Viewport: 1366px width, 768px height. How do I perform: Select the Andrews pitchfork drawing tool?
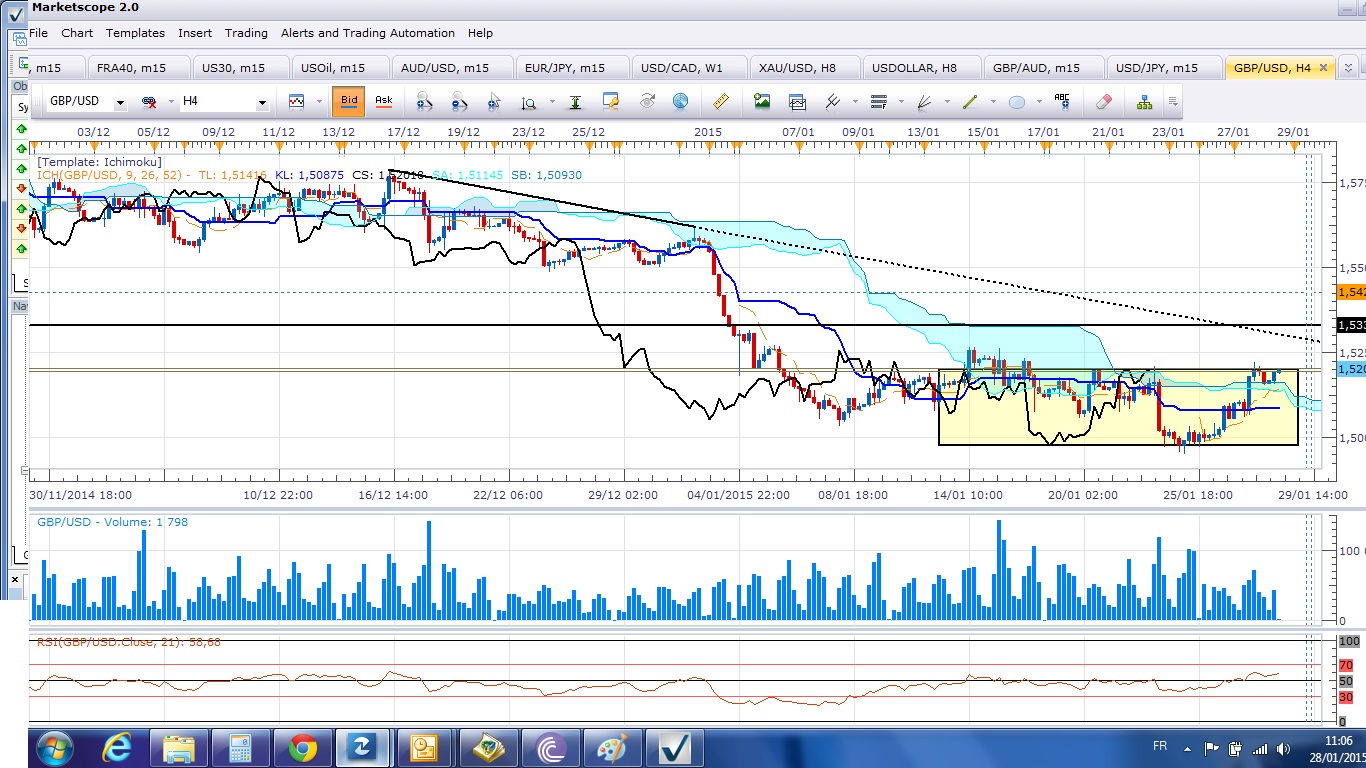tap(832, 101)
